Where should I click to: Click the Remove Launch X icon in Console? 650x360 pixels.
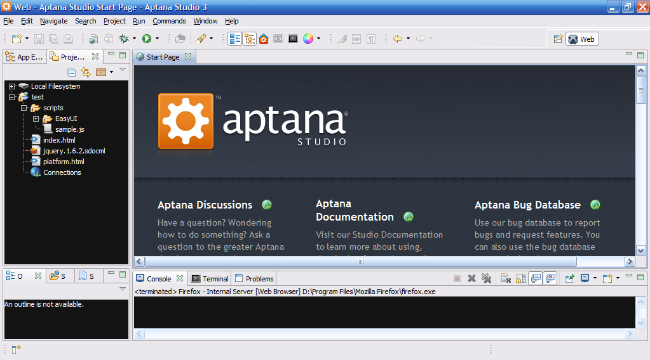(x=471, y=278)
